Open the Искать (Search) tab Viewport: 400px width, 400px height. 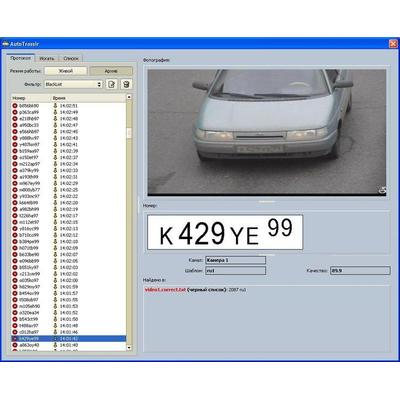click(x=47, y=58)
